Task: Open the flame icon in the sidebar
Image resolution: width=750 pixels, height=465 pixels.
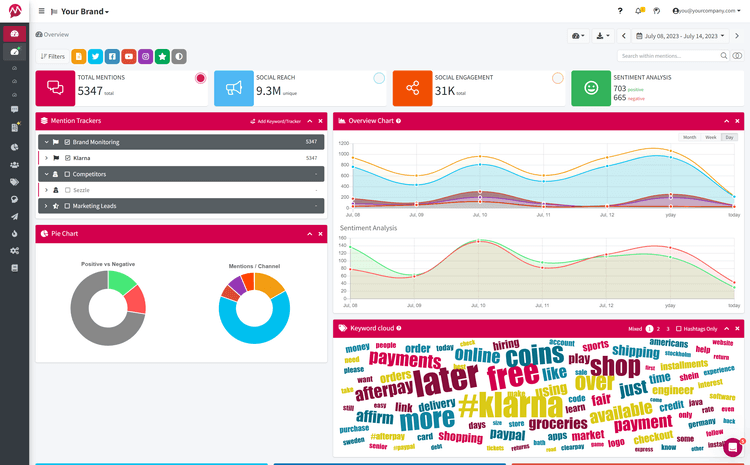Action: [14, 233]
